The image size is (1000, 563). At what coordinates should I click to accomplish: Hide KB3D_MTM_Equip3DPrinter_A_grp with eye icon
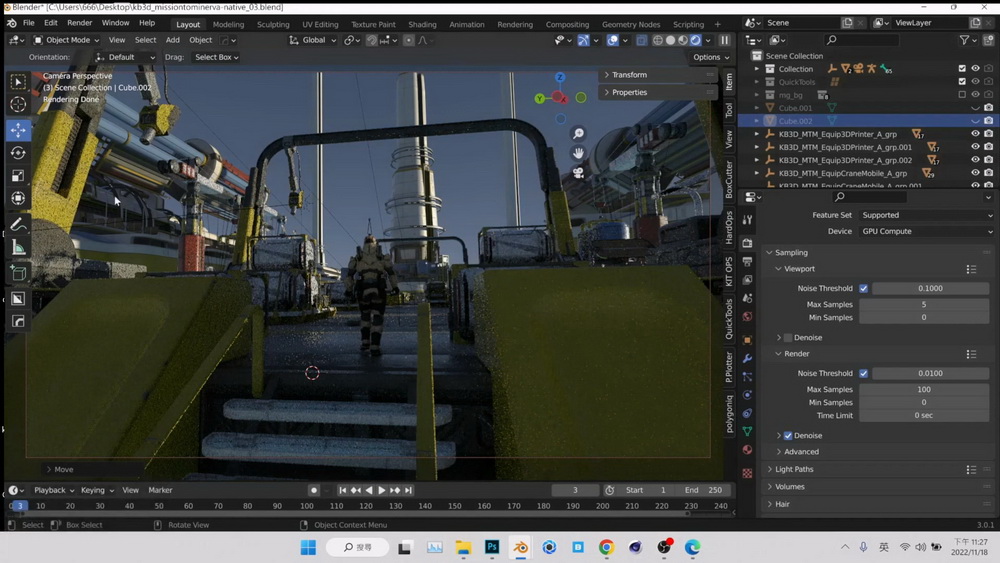pos(975,134)
